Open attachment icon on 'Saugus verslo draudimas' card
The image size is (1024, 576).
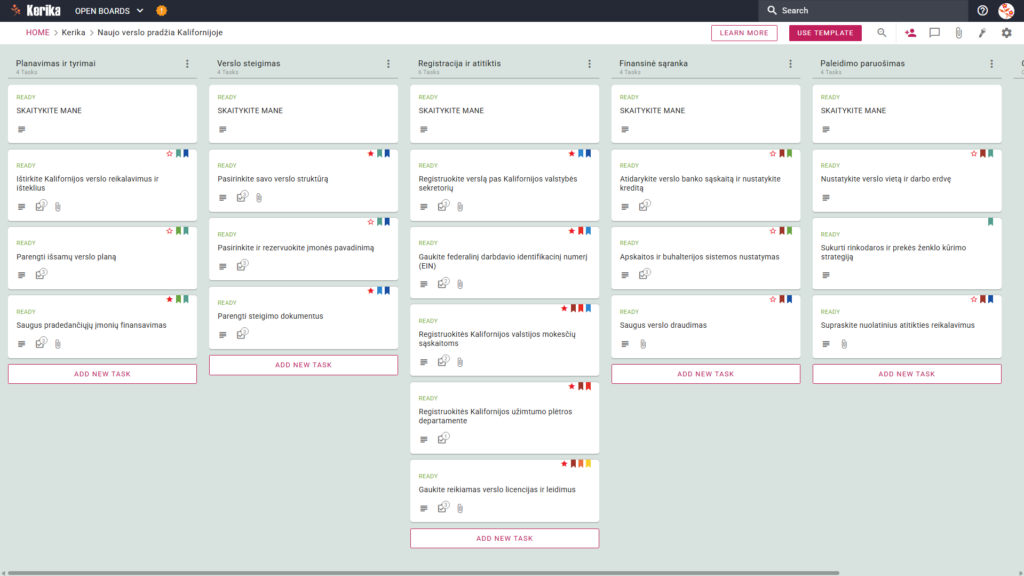point(643,344)
